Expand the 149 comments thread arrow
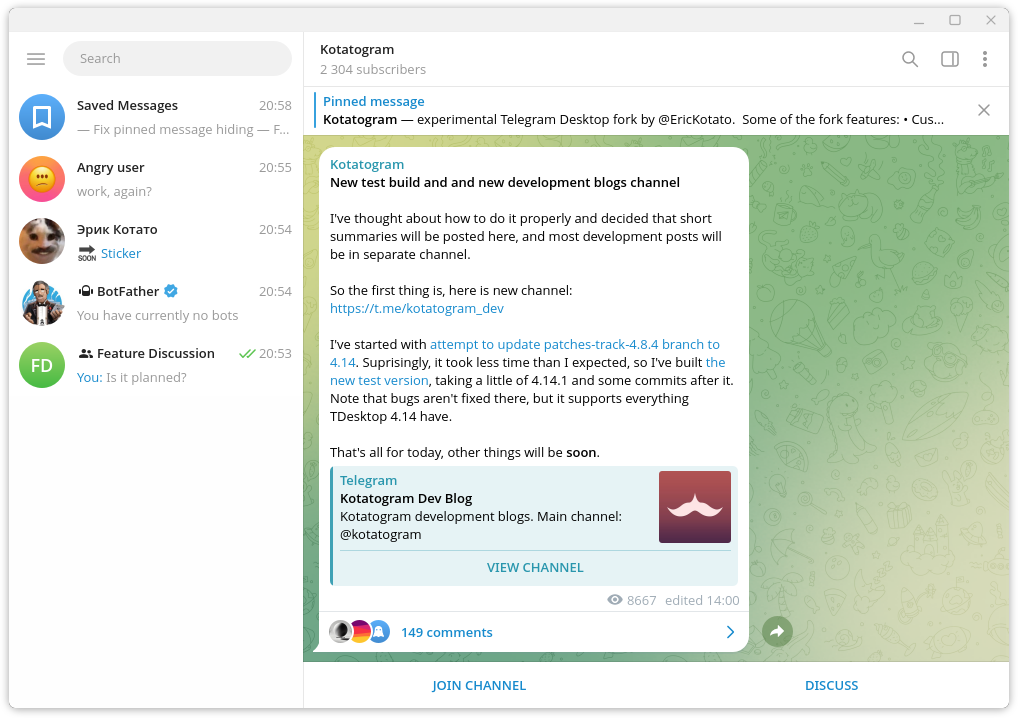The height and width of the screenshot is (718, 1018). click(729, 632)
